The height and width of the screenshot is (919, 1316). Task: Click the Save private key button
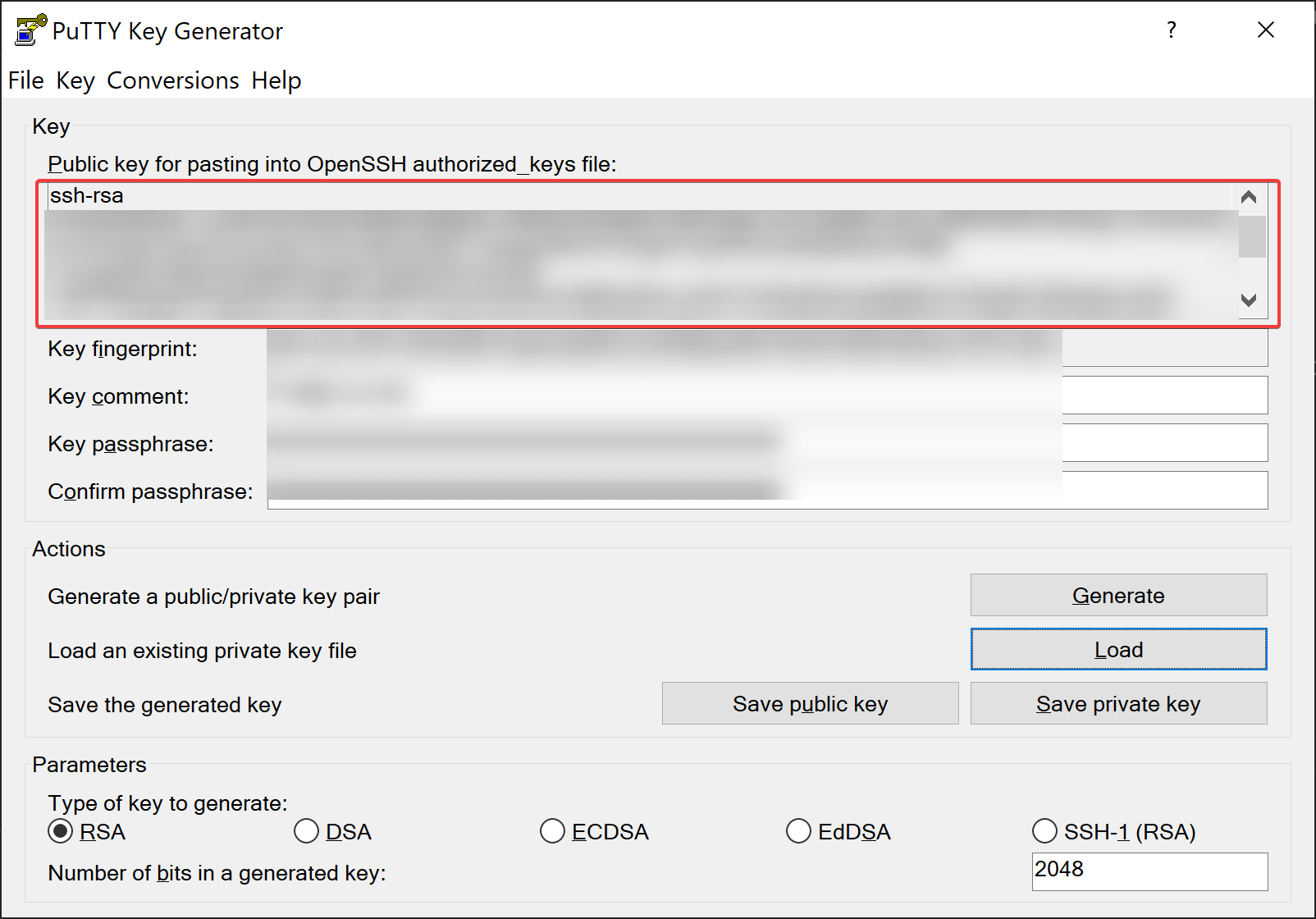point(1118,703)
